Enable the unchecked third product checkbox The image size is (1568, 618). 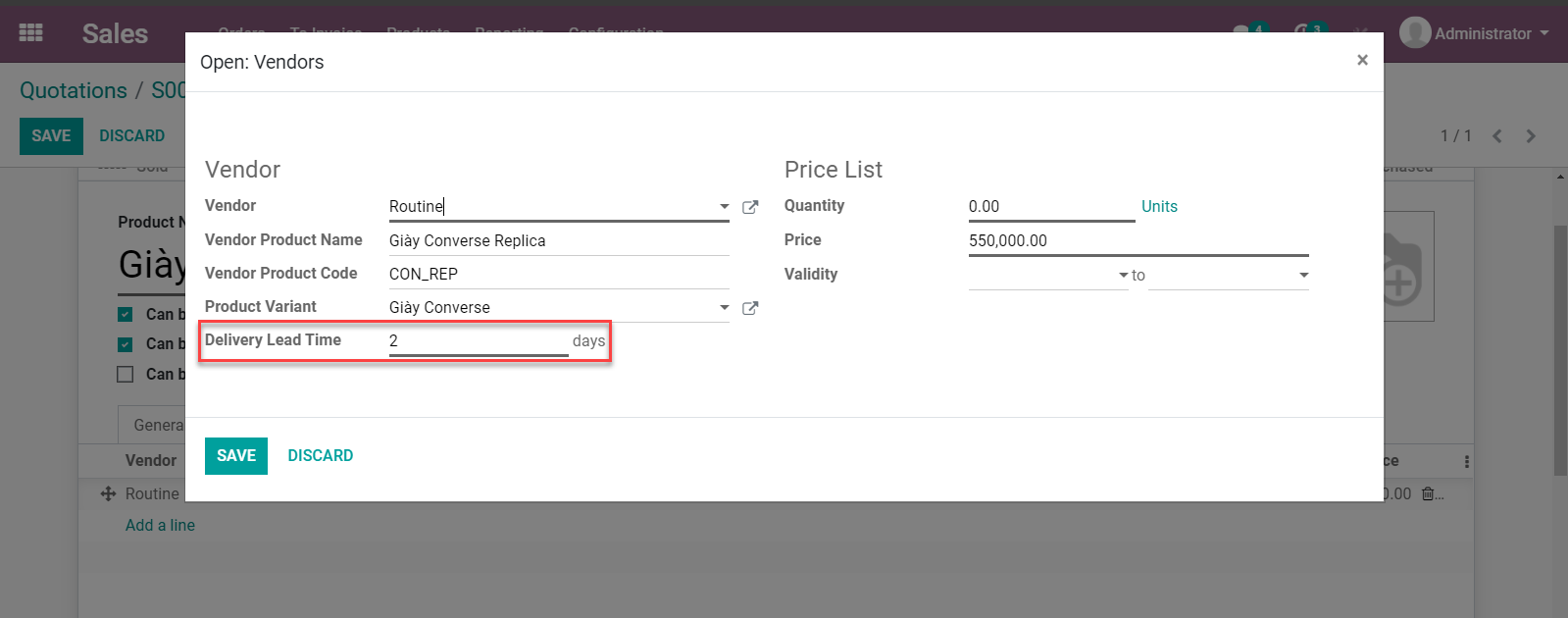(x=126, y=374)
